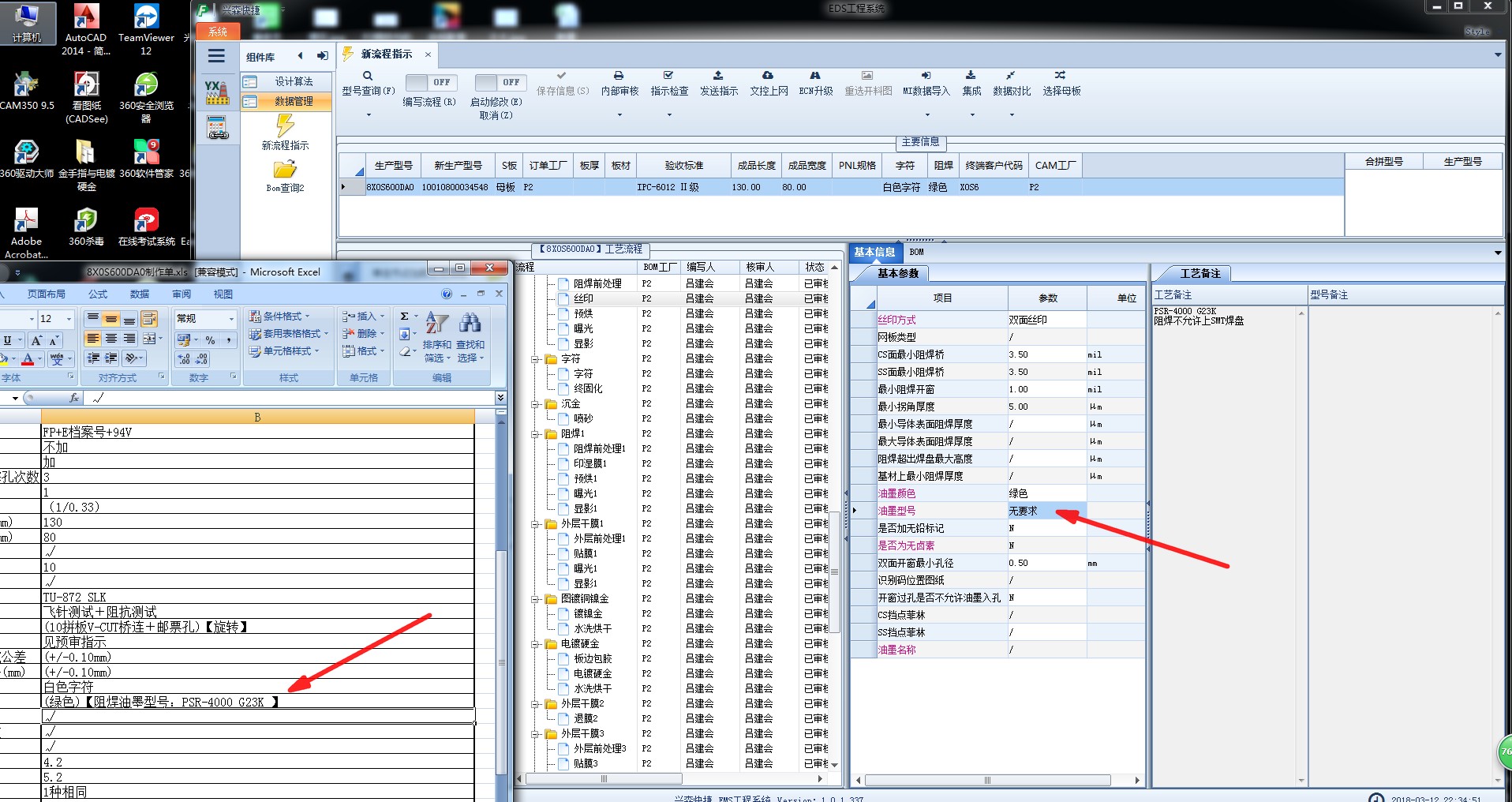Viewport: 1512px width, 802px height.
Task: Collapse the 字符 folder in process tree
Action: click(535, 359)
